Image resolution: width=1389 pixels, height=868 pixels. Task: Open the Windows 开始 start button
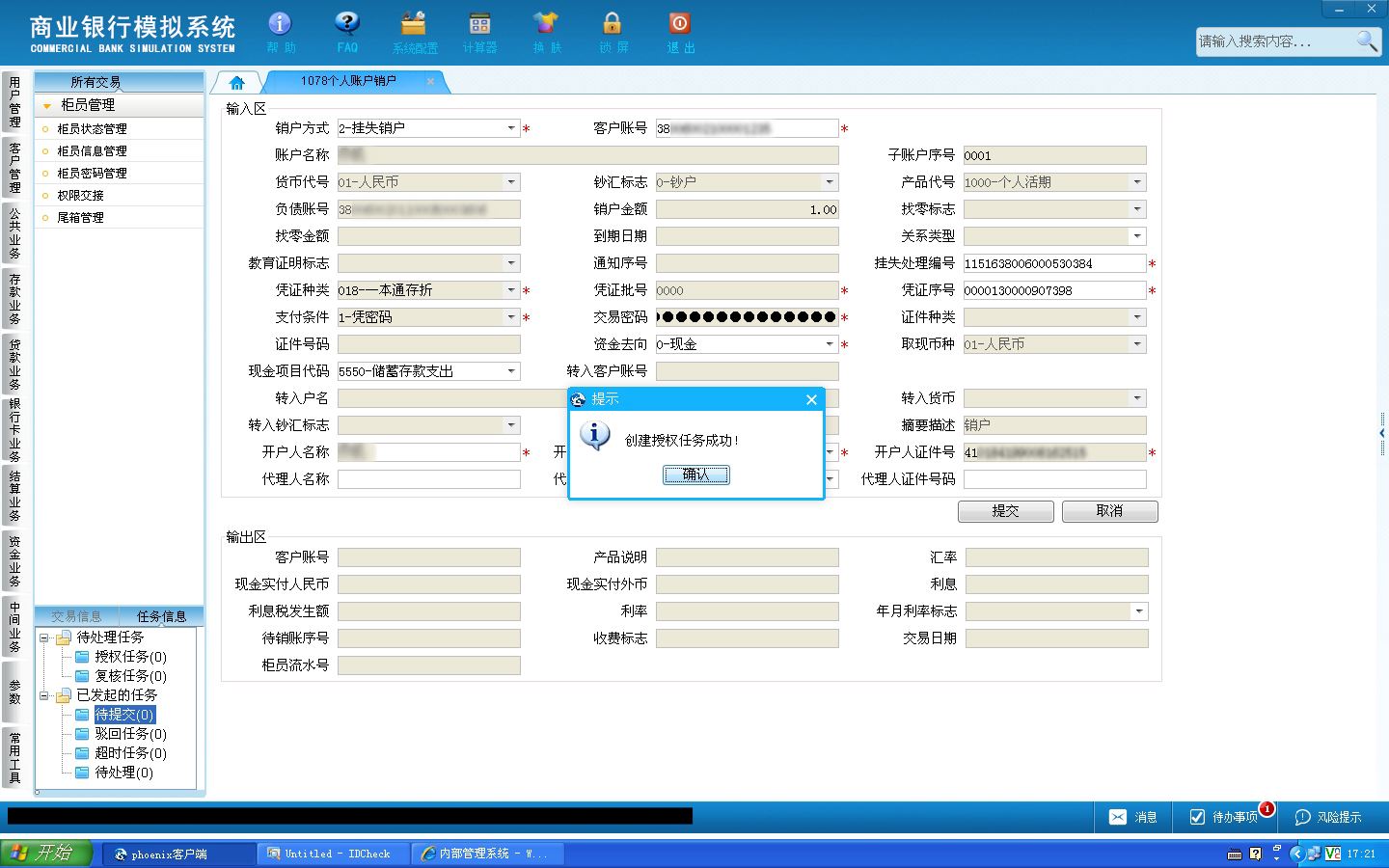coord(45,854)
